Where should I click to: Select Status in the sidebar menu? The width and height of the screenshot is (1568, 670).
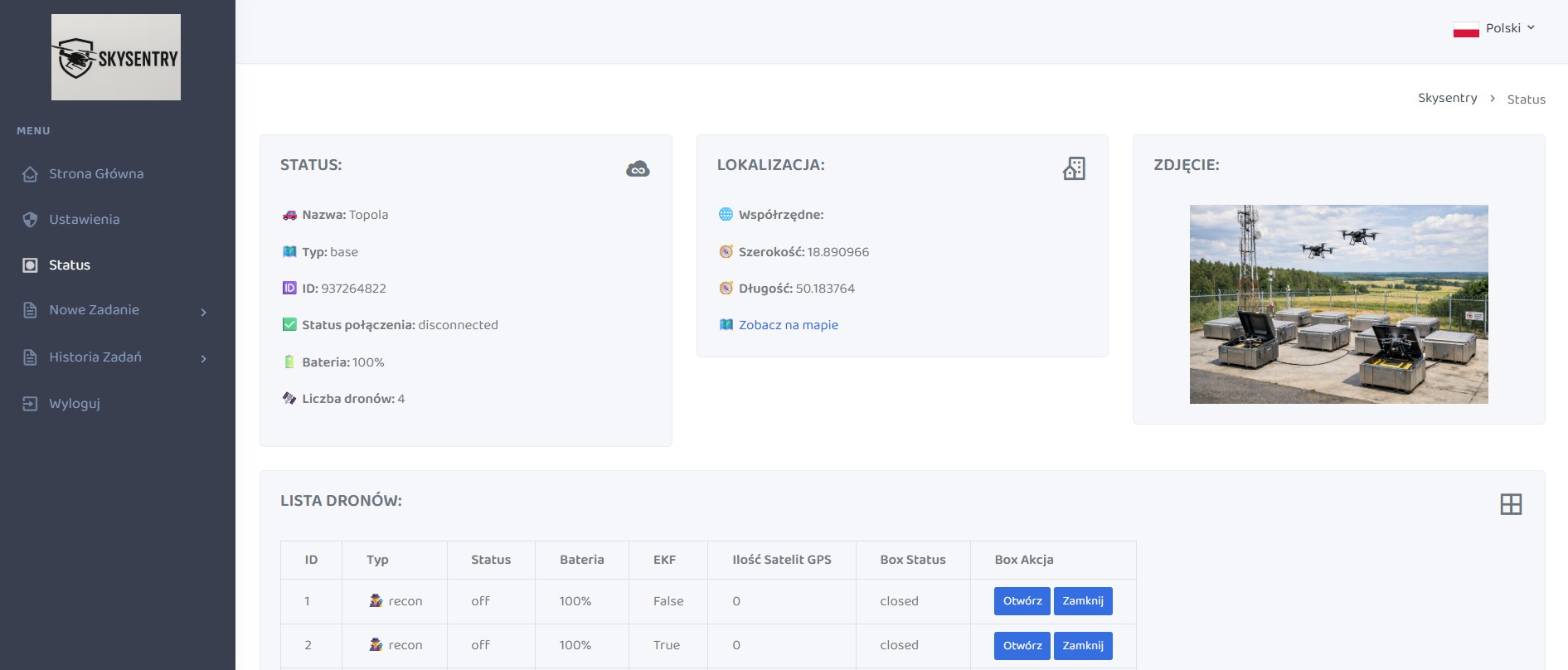70,265
